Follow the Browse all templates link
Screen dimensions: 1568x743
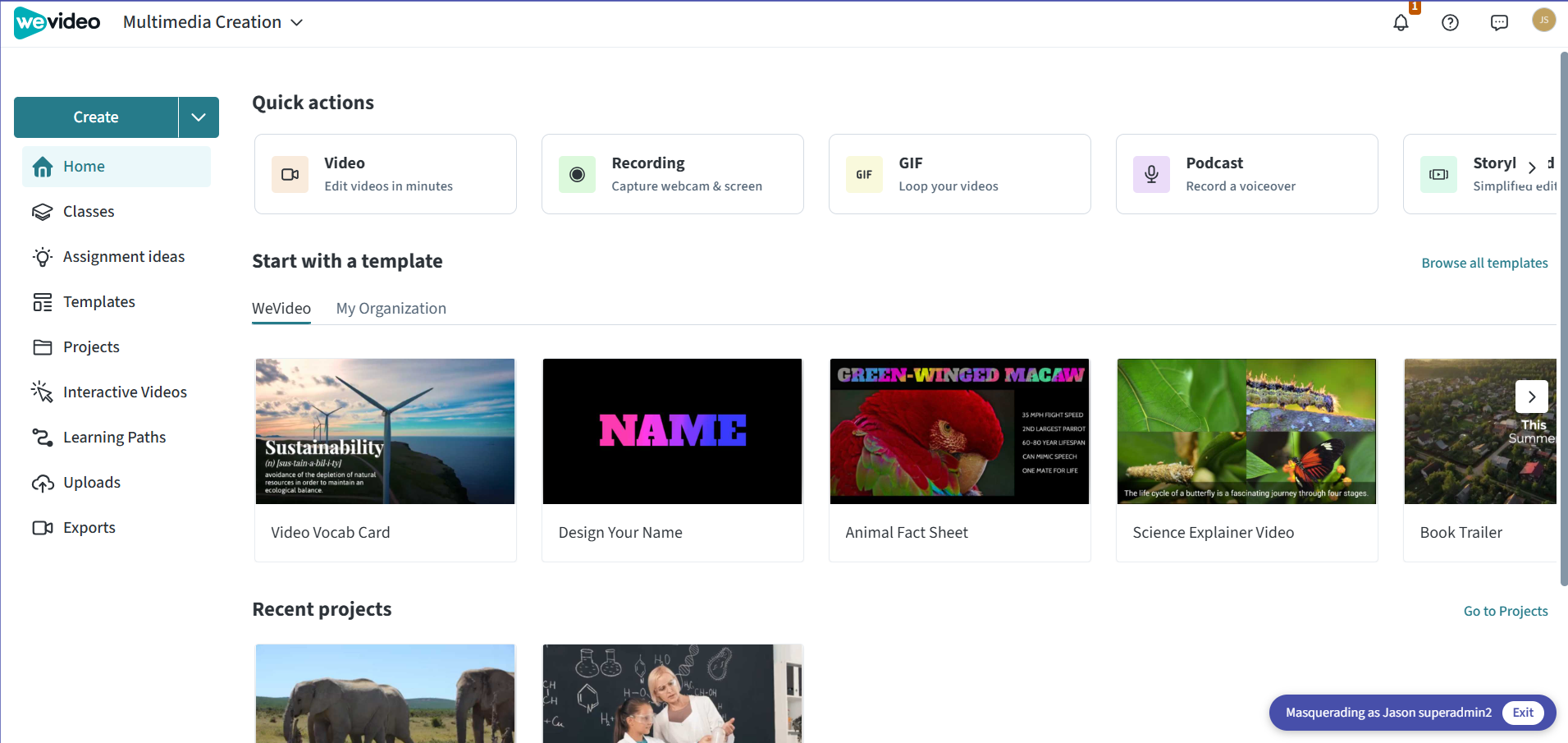1484,263
